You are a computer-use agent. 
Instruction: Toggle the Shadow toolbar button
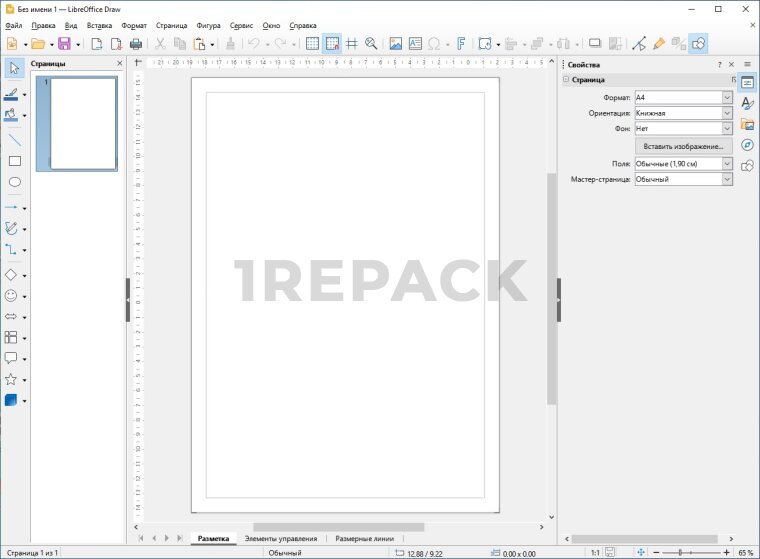tap(595, 44)
